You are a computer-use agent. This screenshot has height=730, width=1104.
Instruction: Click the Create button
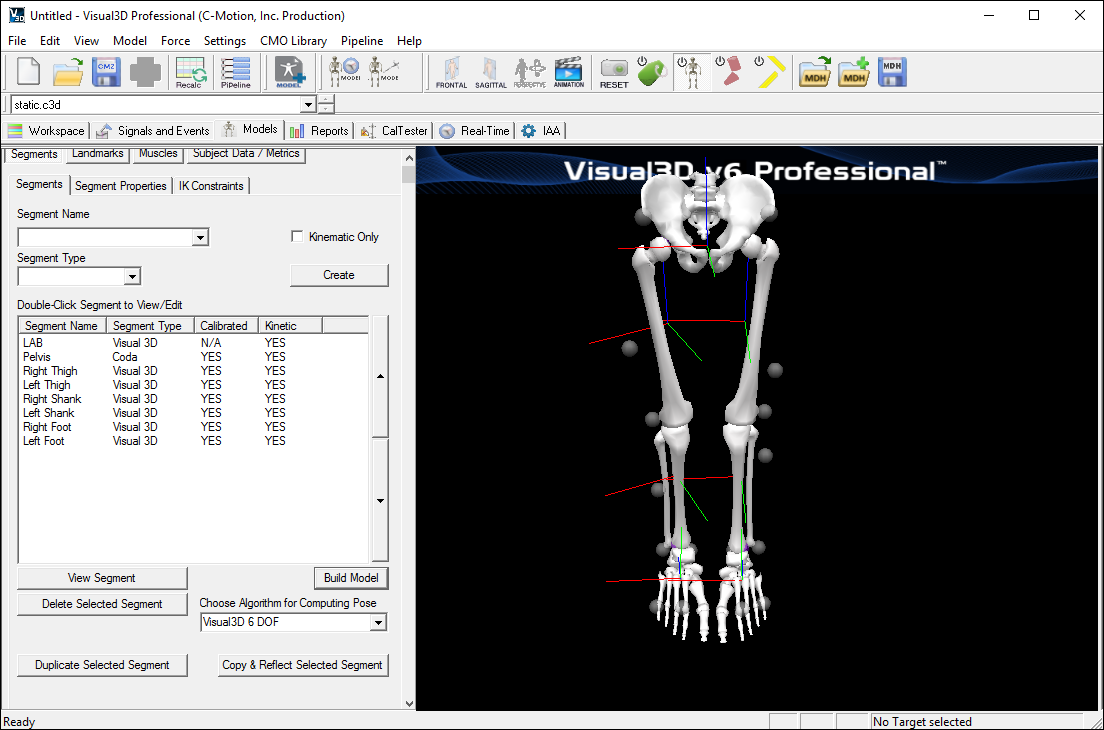(x=339, y=275)
